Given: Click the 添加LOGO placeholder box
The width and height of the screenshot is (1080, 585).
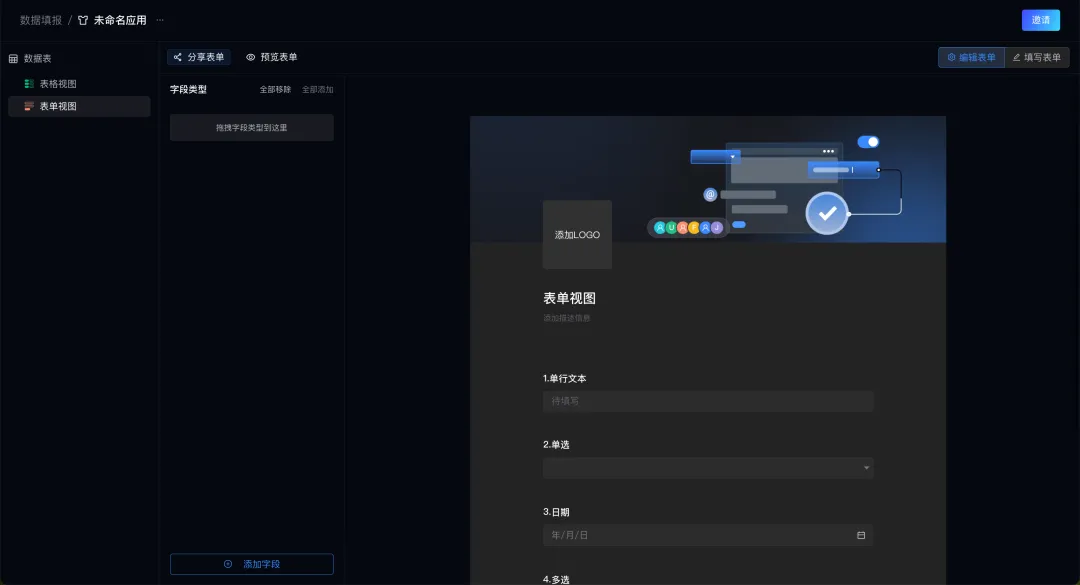Looking at the screenshot, I should click(x=577, y=235).
